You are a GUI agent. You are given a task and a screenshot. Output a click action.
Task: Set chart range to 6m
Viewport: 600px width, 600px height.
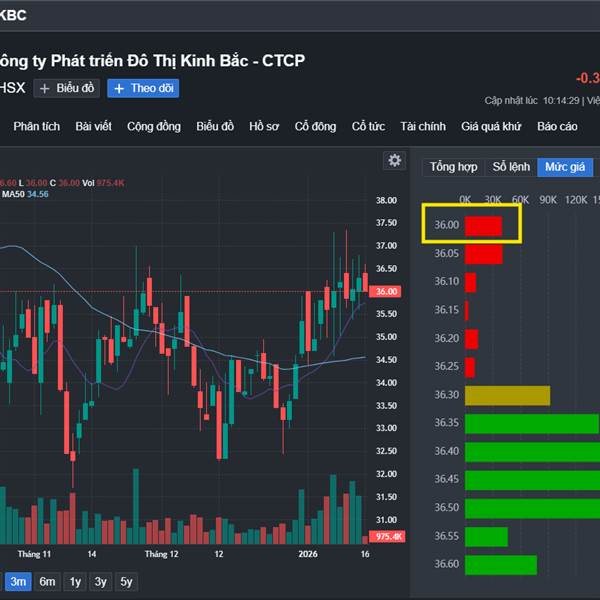(47, 581)
